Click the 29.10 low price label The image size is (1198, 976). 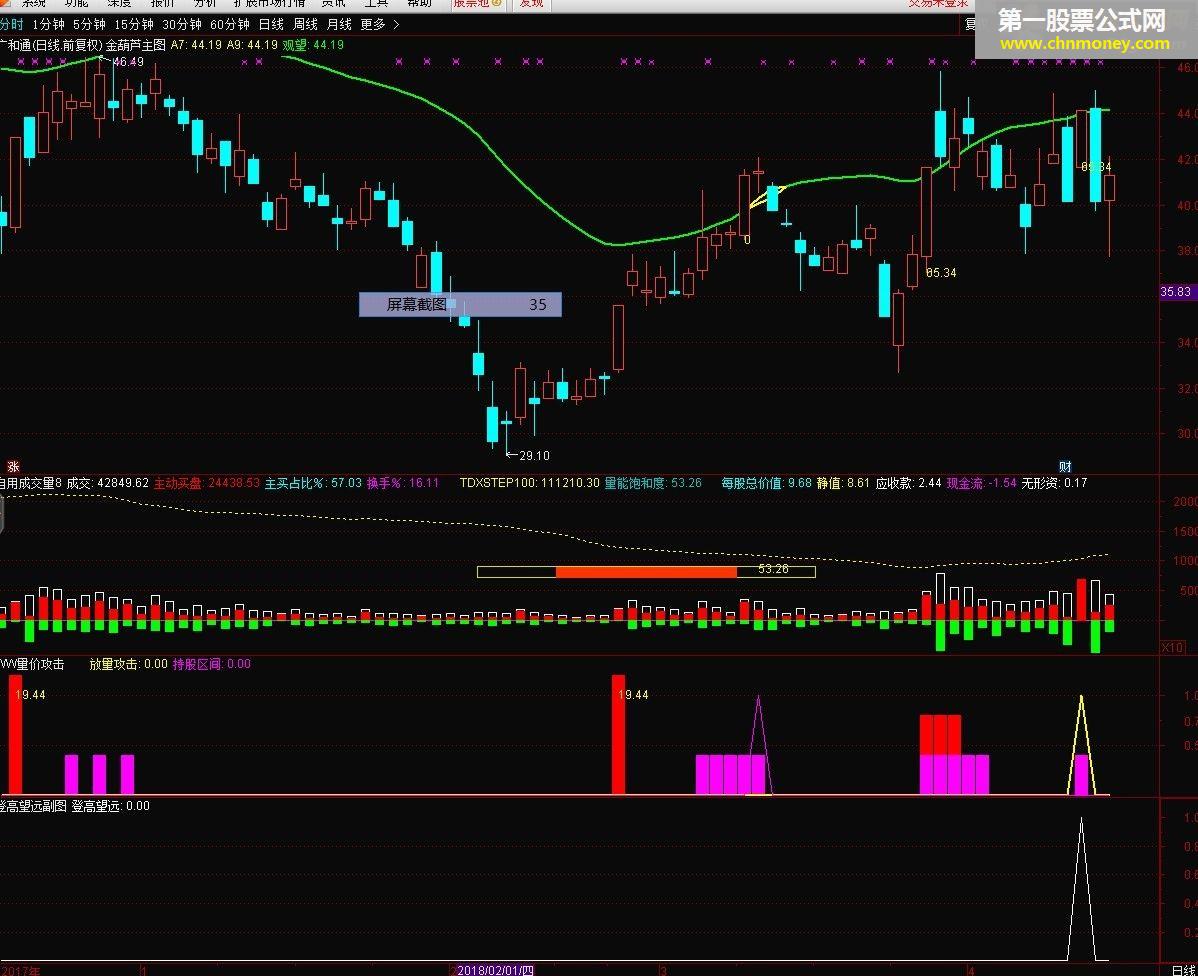[534, 456]
